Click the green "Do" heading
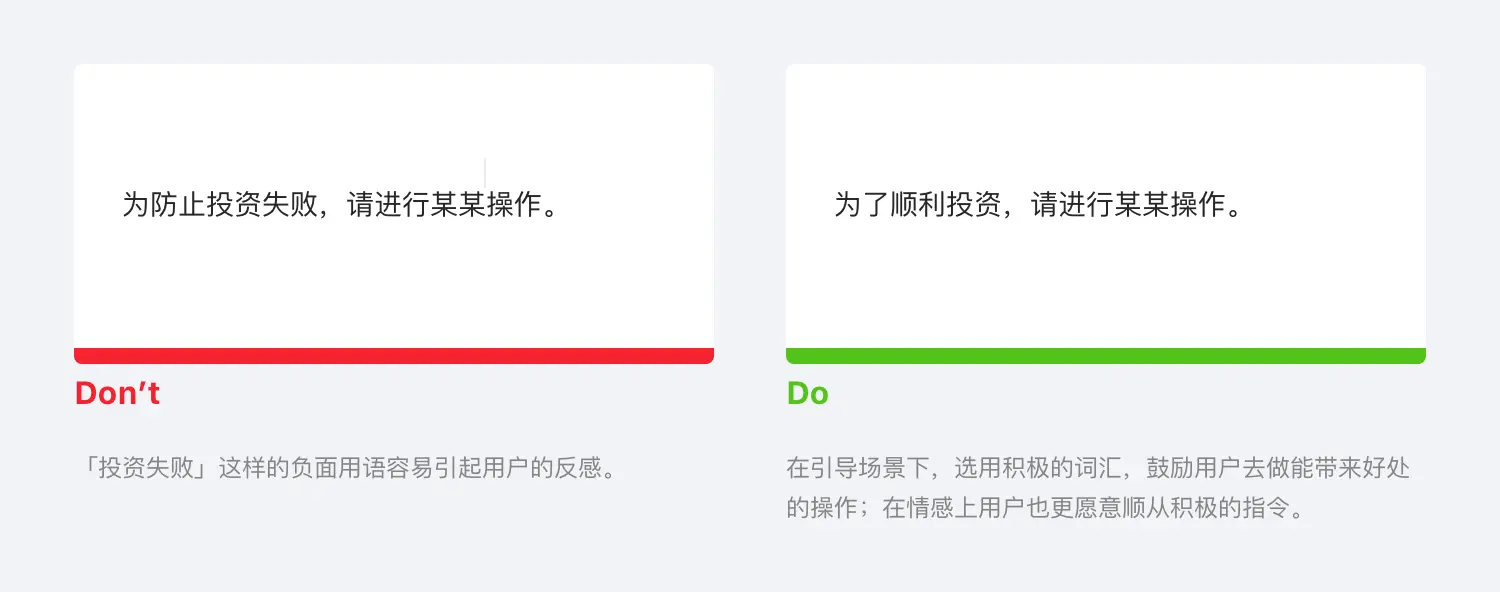Screen dimensions: 1500x592 (807, 393)
